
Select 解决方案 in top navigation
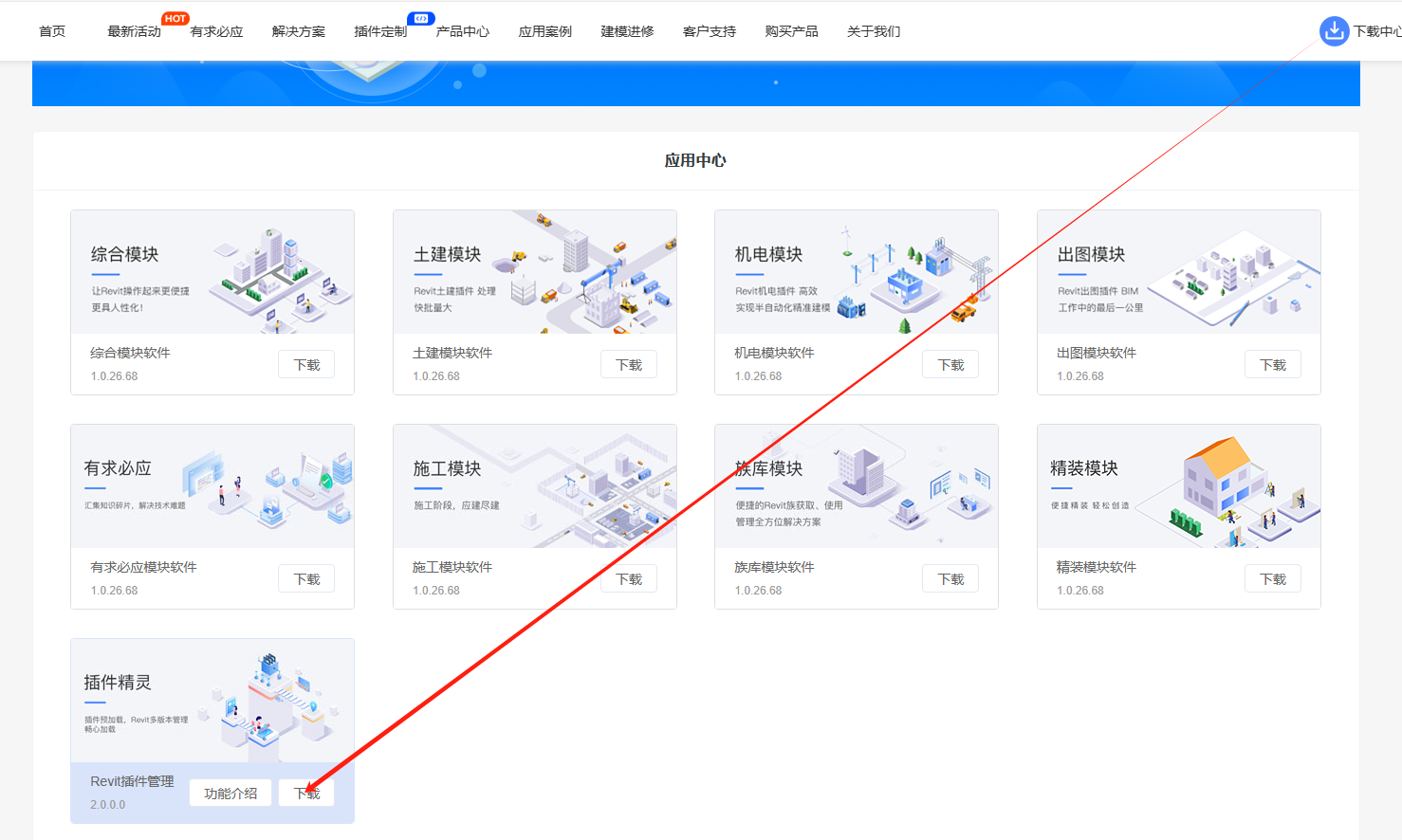pyautogui.click(x=299, y=31)
